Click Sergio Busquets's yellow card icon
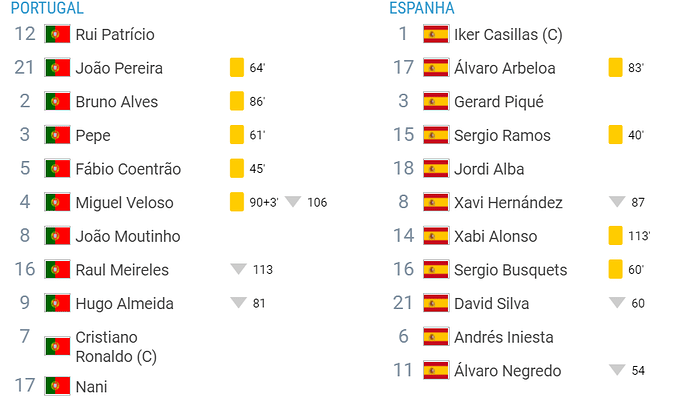Screen dimensions: 690x410 [615, 269]
